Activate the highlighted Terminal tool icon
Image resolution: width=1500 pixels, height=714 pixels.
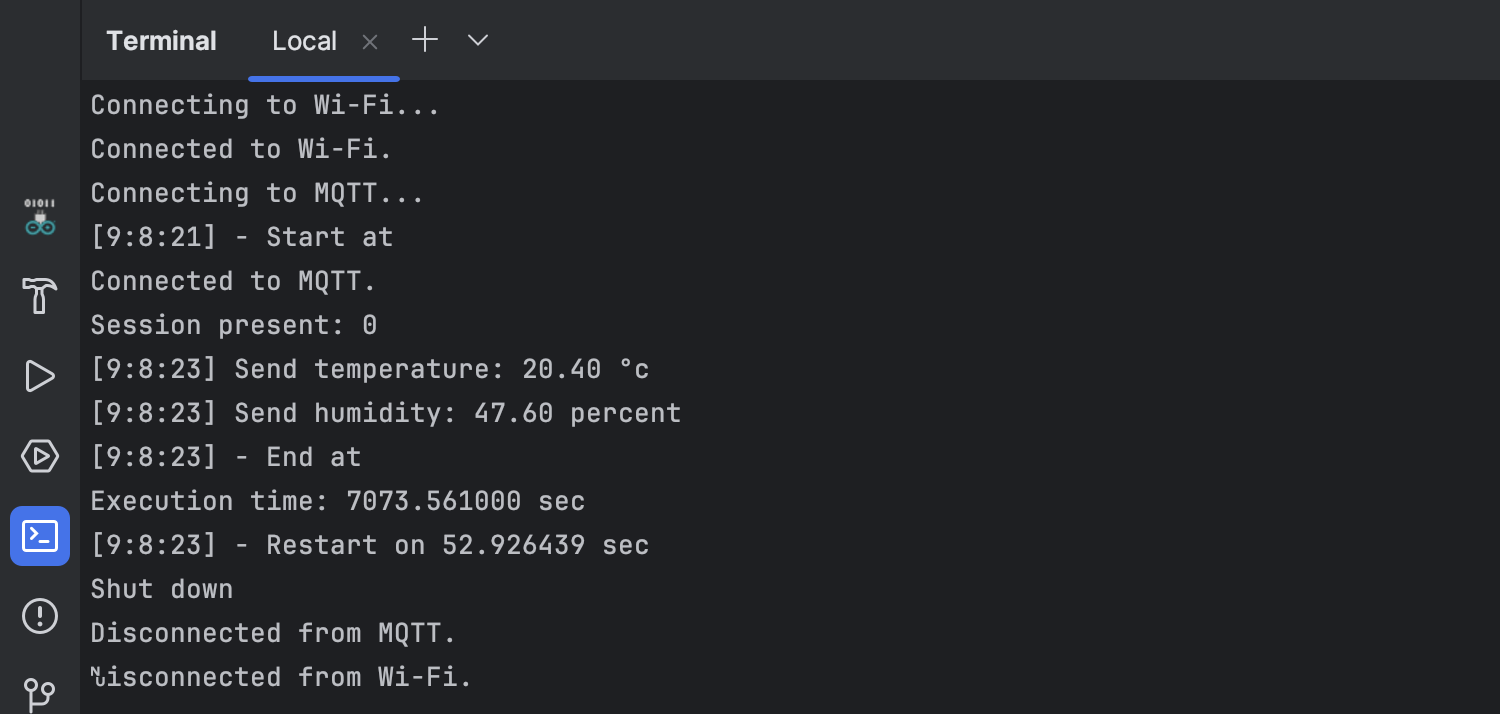pyautogui.click(x=40, y=536)
